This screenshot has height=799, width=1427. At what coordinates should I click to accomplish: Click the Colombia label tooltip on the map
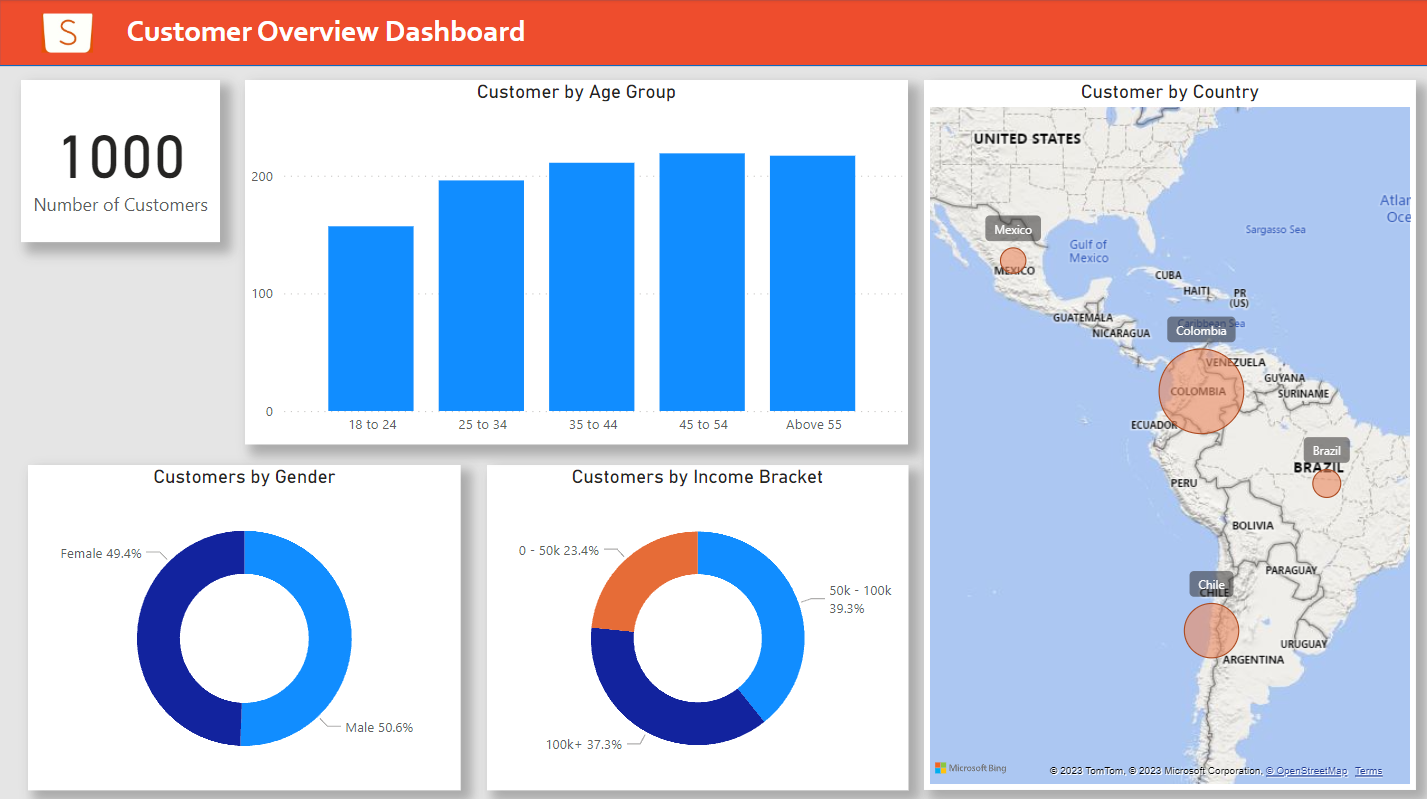1200,330
